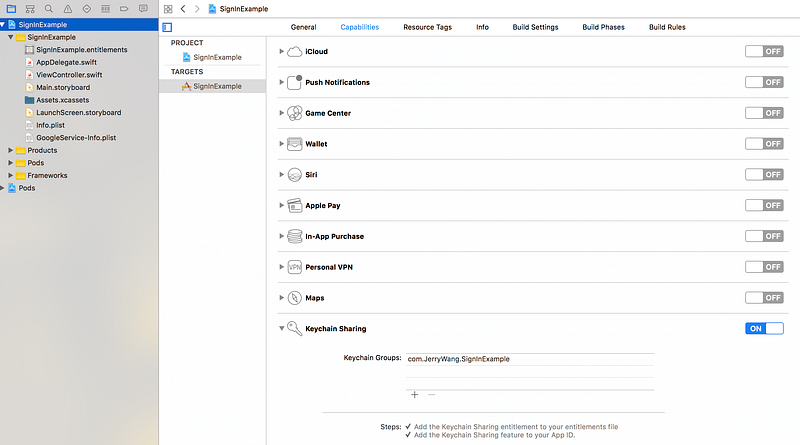This screenshot has height=445, width=800.
Task: Go forward with the right chevron
Action: (197, 9)
